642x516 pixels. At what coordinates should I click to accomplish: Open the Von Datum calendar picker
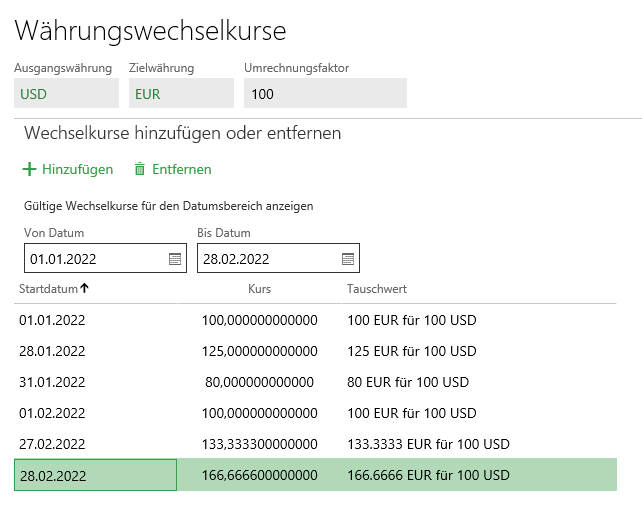click(x=175, y=259)
